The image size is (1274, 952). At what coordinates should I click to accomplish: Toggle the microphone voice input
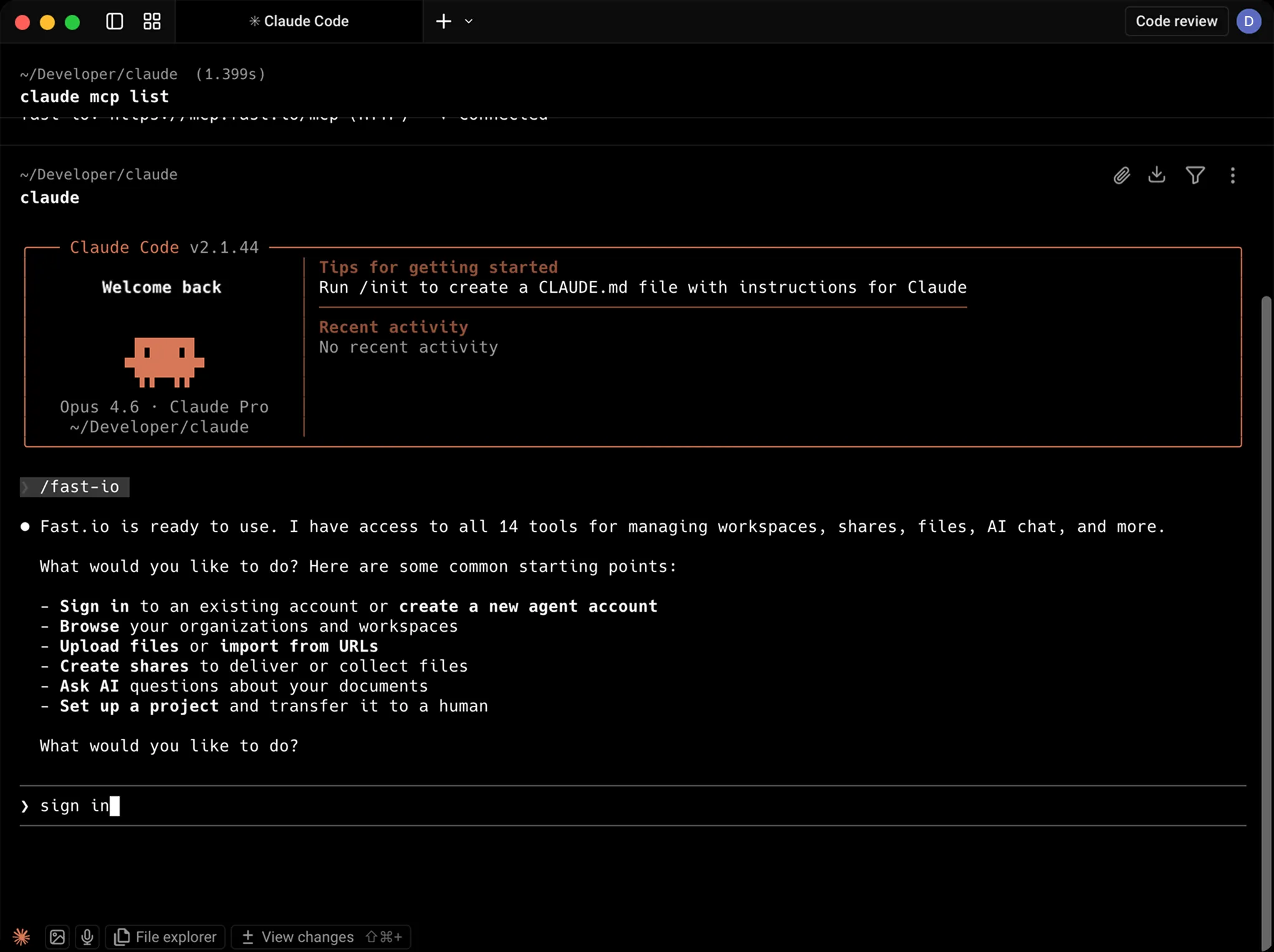(87, 936)
